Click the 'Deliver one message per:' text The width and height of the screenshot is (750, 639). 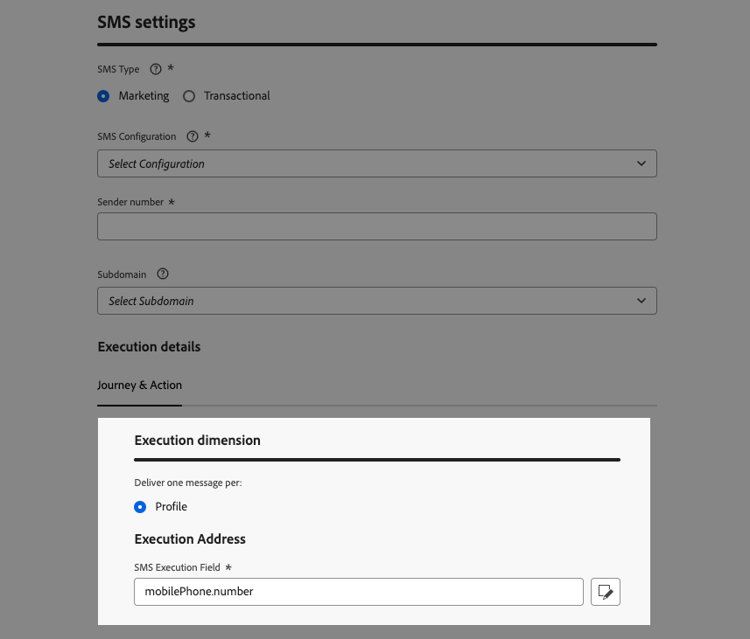tap(188, 482)
